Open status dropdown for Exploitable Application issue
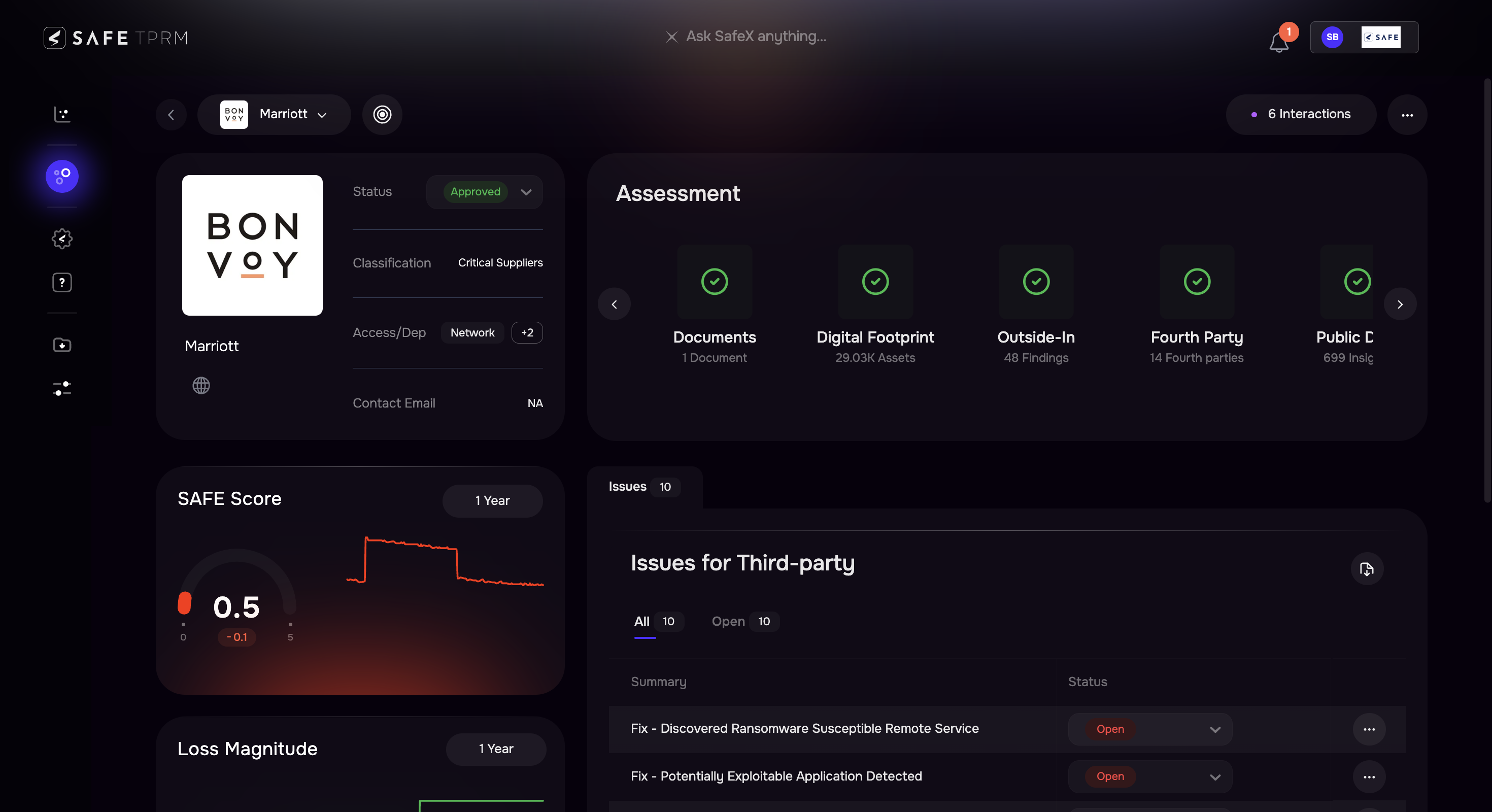Viewport: 1492px width, 812px height. pyautogui.click(x=1149, y=776)
